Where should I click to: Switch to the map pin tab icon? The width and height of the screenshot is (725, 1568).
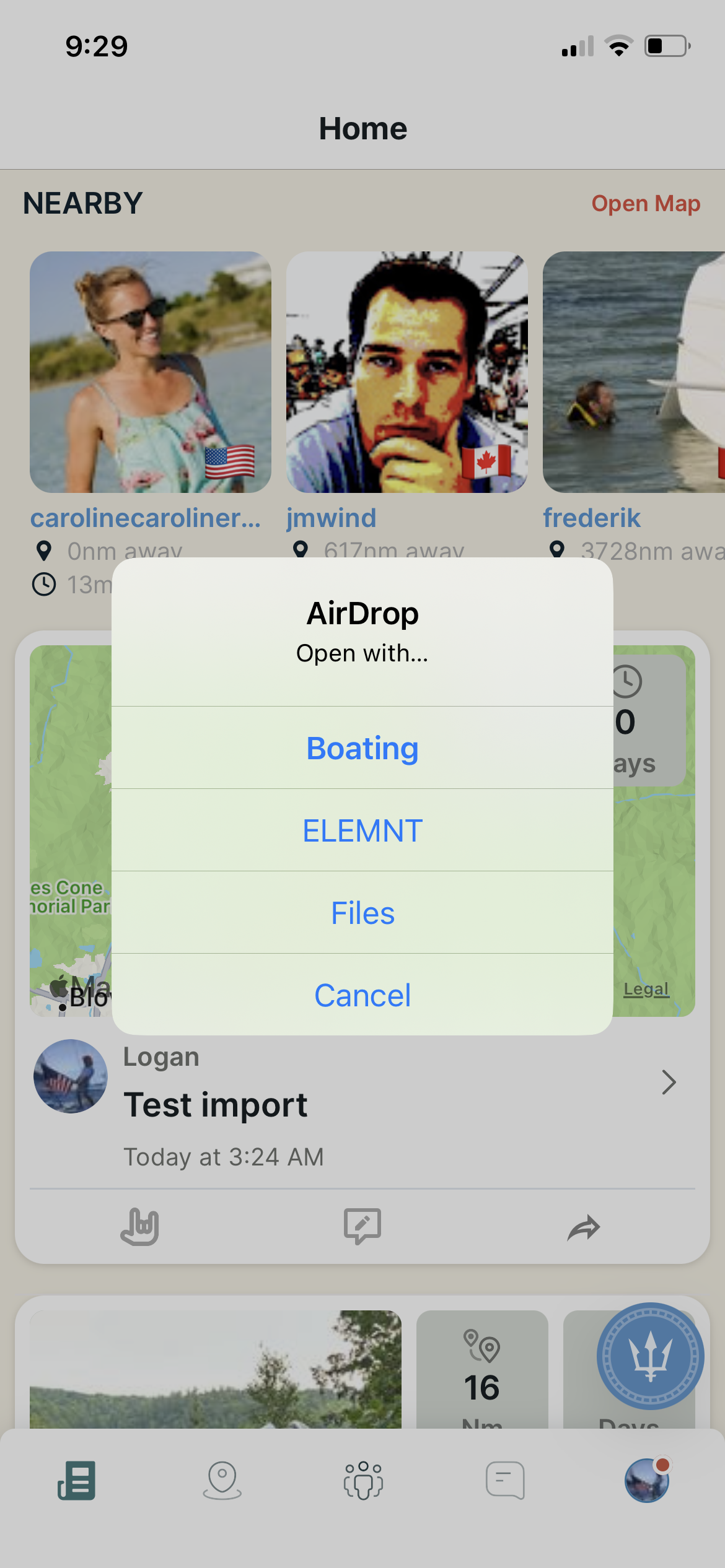pyautogui.click(x=222, y=1481)
